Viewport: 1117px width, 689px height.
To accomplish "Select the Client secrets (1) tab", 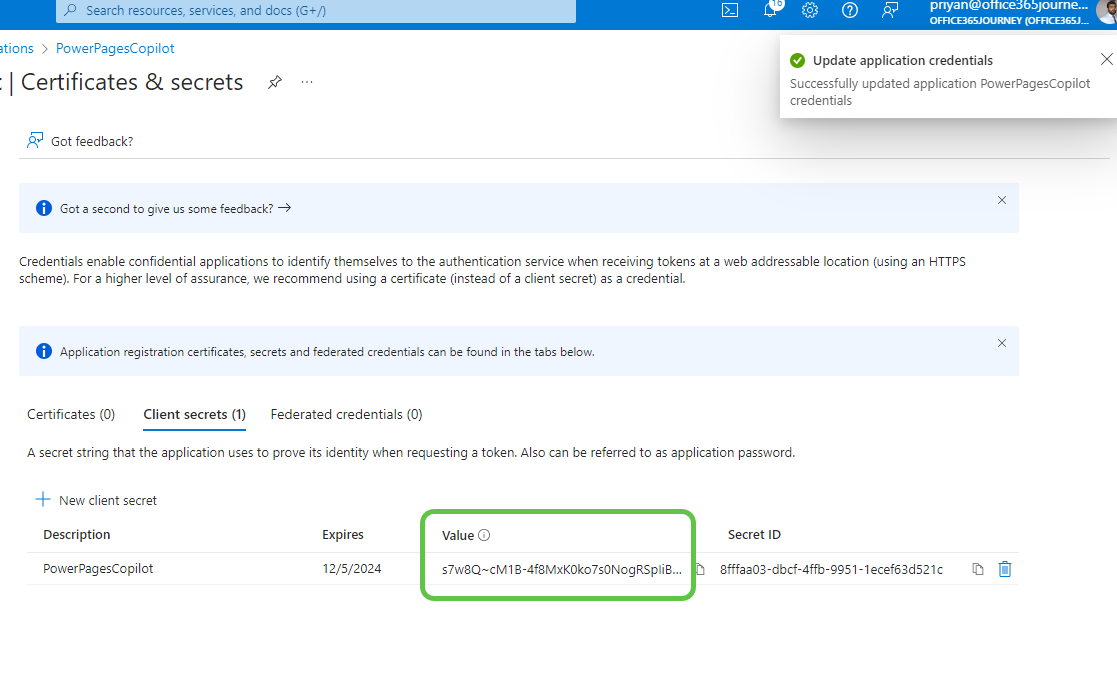I will 194,414.
